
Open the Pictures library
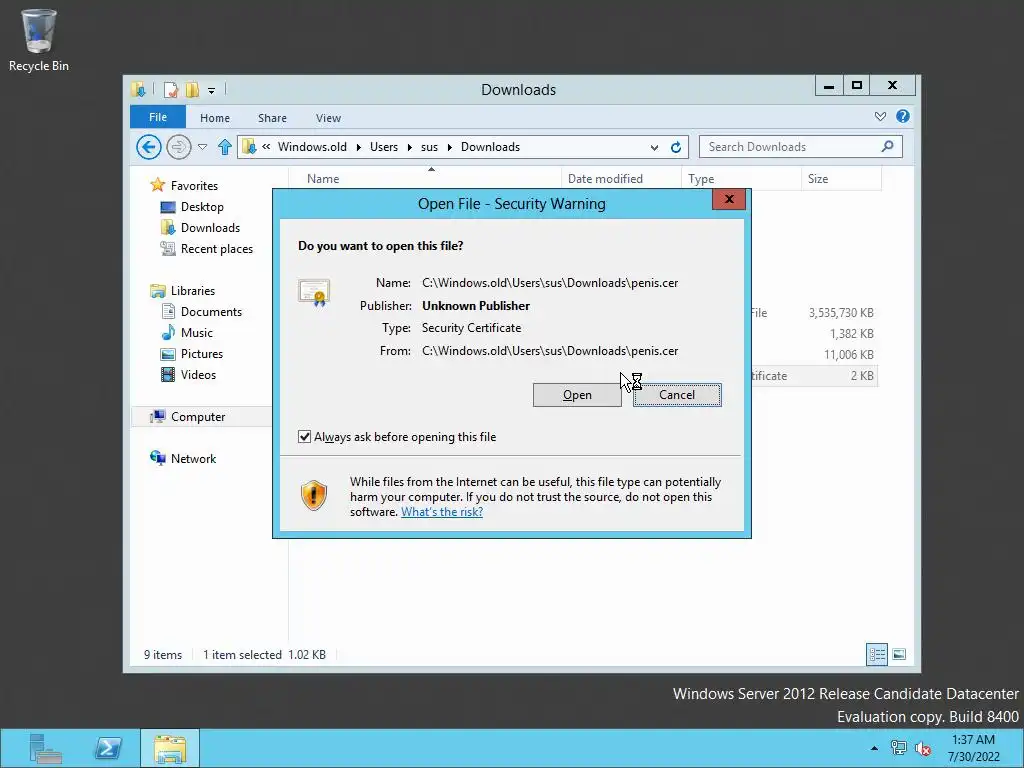(202, 353)
